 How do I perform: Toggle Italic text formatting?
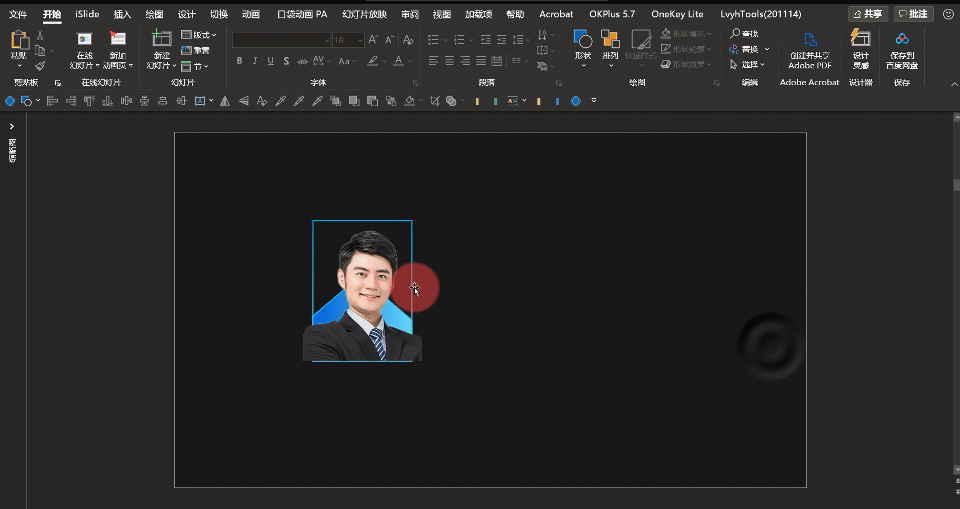[x=255, y=61]
